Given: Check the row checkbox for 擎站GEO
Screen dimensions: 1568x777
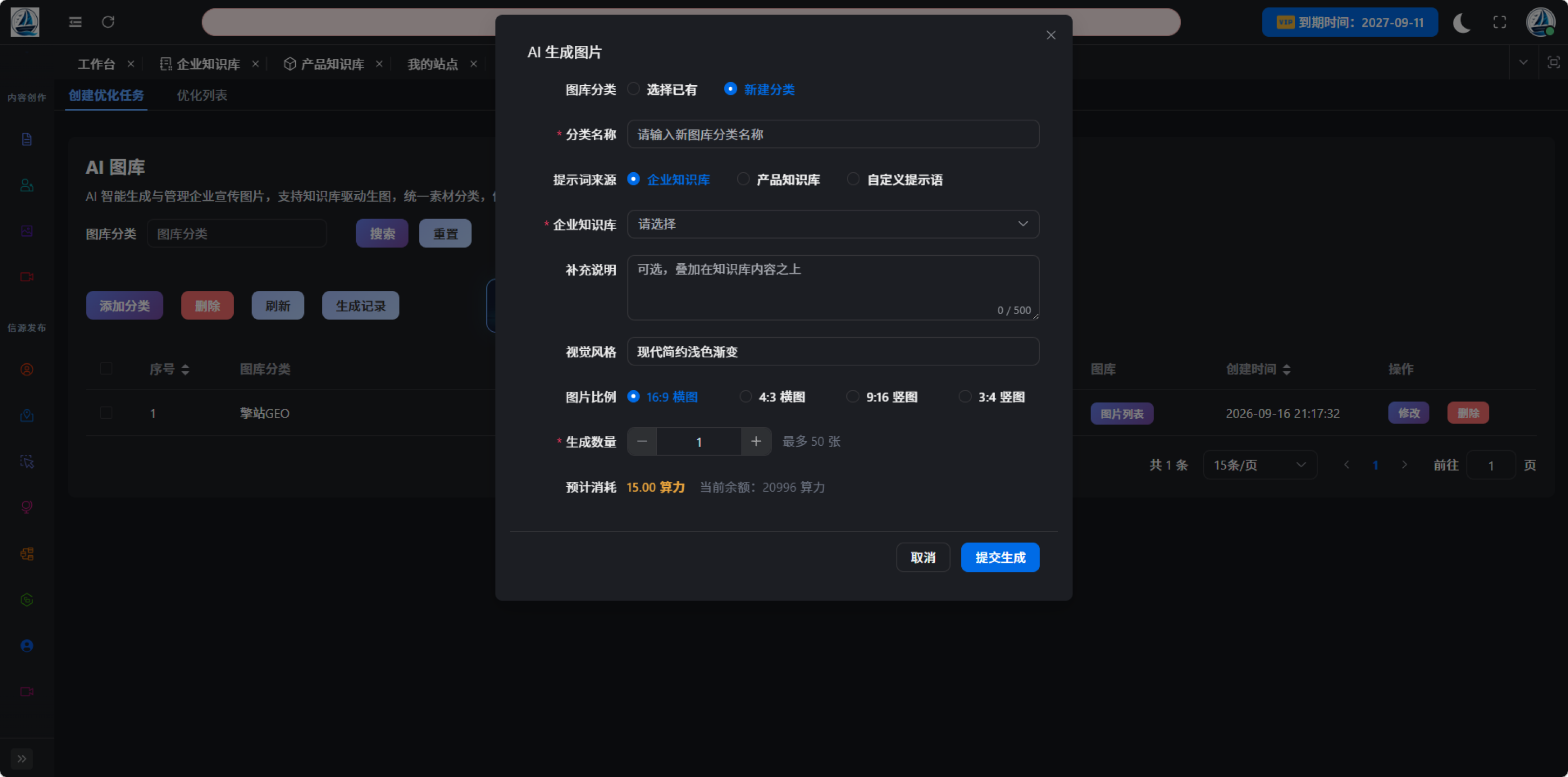Looking at the screenshot, I should click(x=106, y=413).
